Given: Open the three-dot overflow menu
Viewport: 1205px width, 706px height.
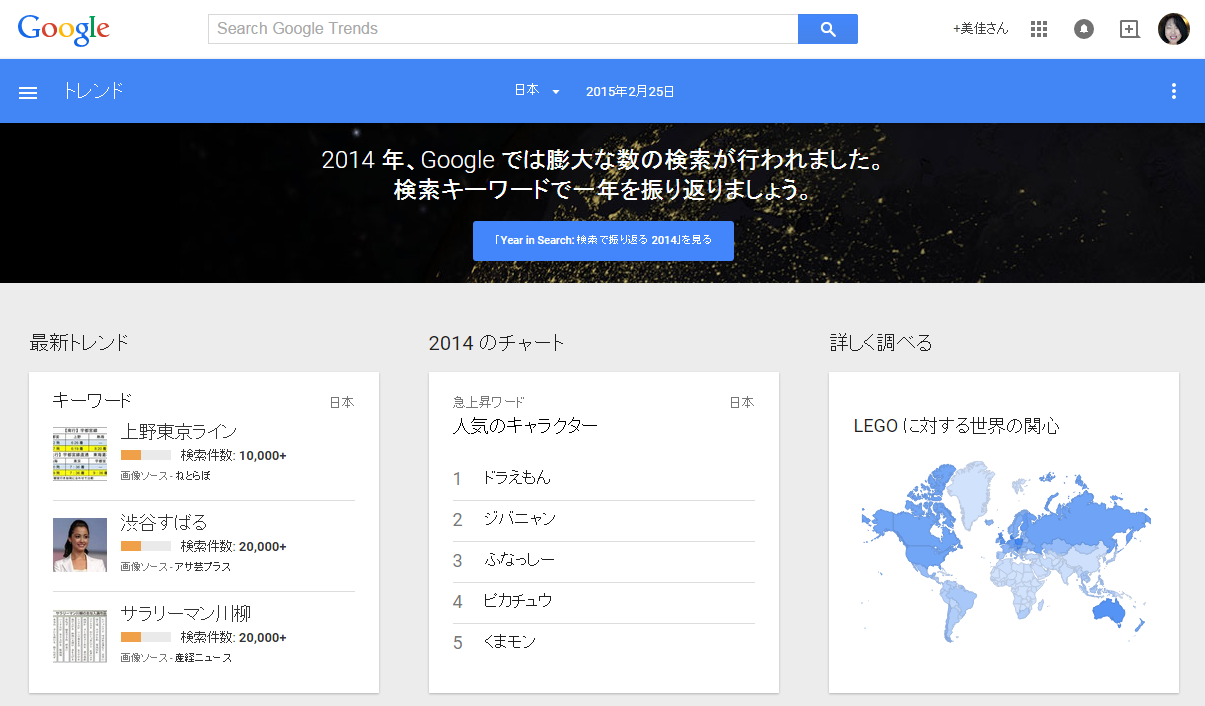Looking at the screenshot, I should tap(1173, 91).
